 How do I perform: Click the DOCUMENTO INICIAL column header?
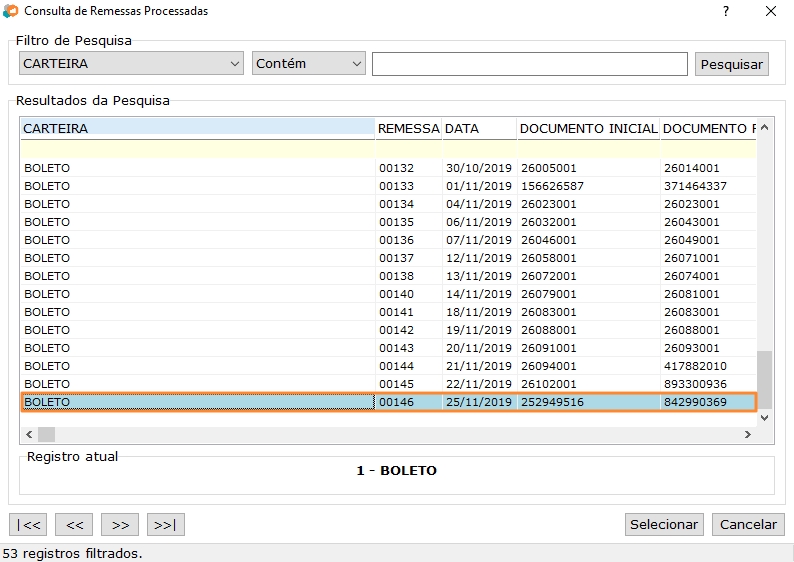coord(588,129)
